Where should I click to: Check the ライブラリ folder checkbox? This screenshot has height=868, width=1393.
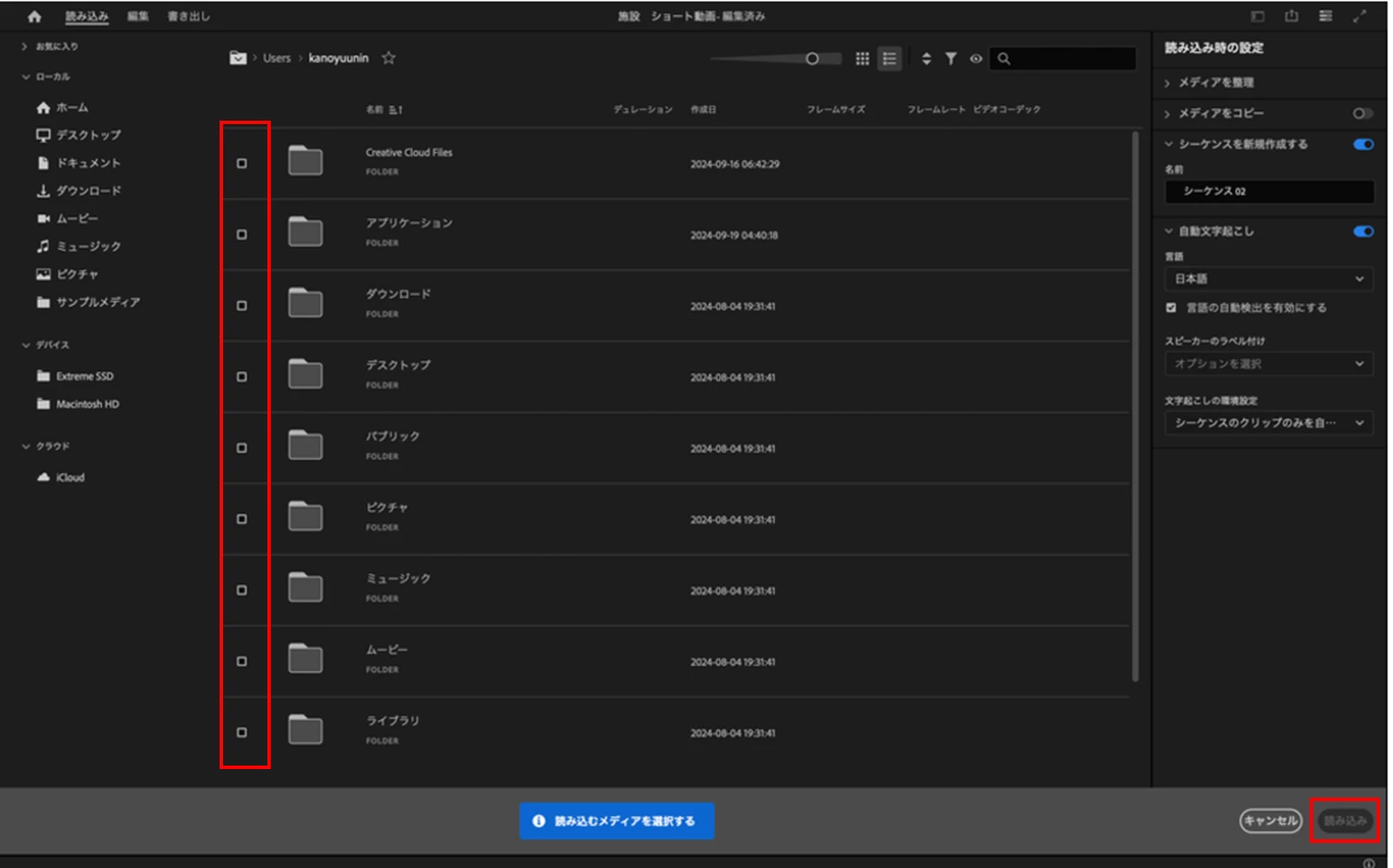pyautogui.click(x=242, y=734)
